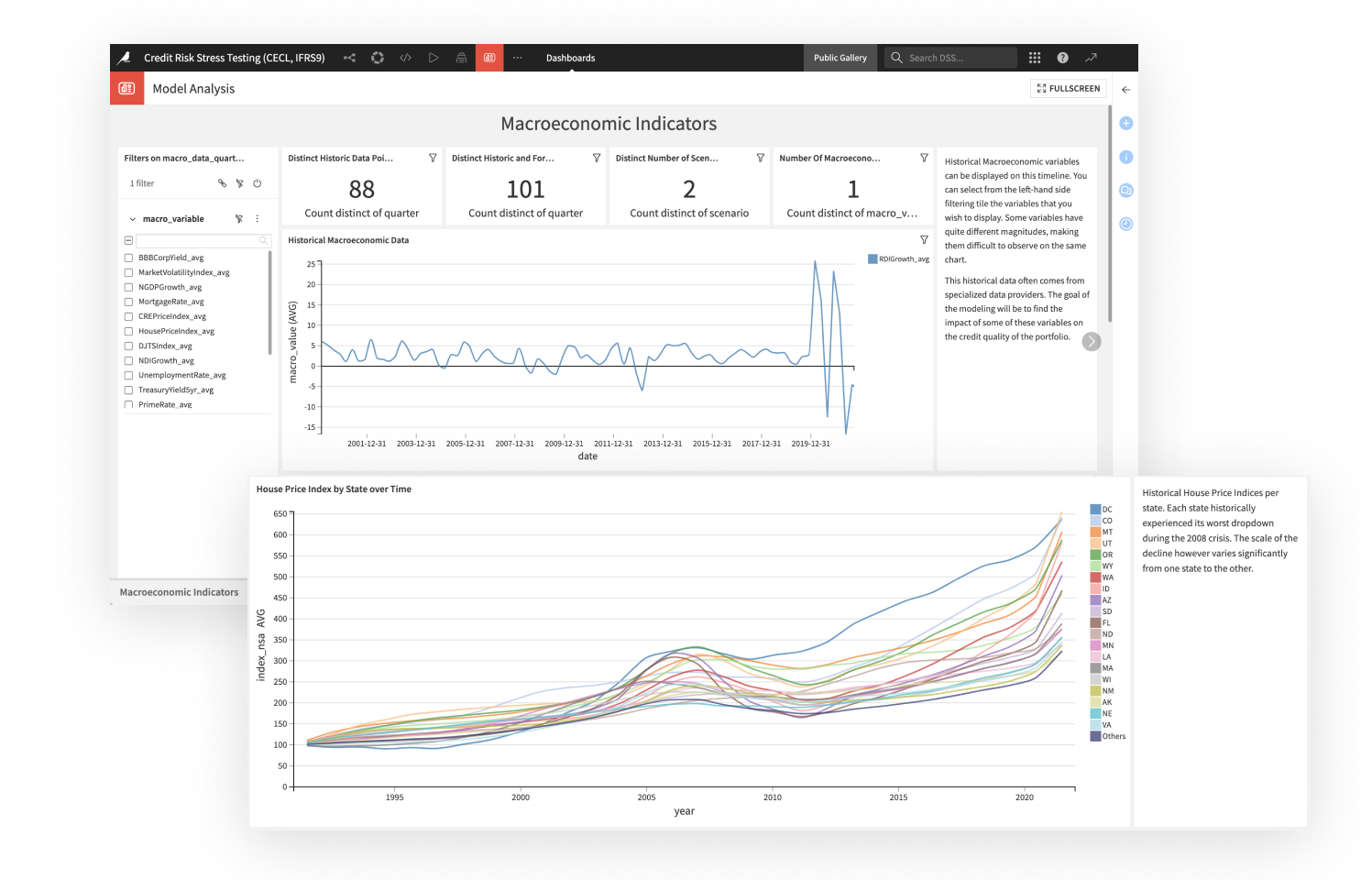Open the Dashboards menu in top bar
The height and width of the screenshot is (880, 1372).
coord(570,58)
